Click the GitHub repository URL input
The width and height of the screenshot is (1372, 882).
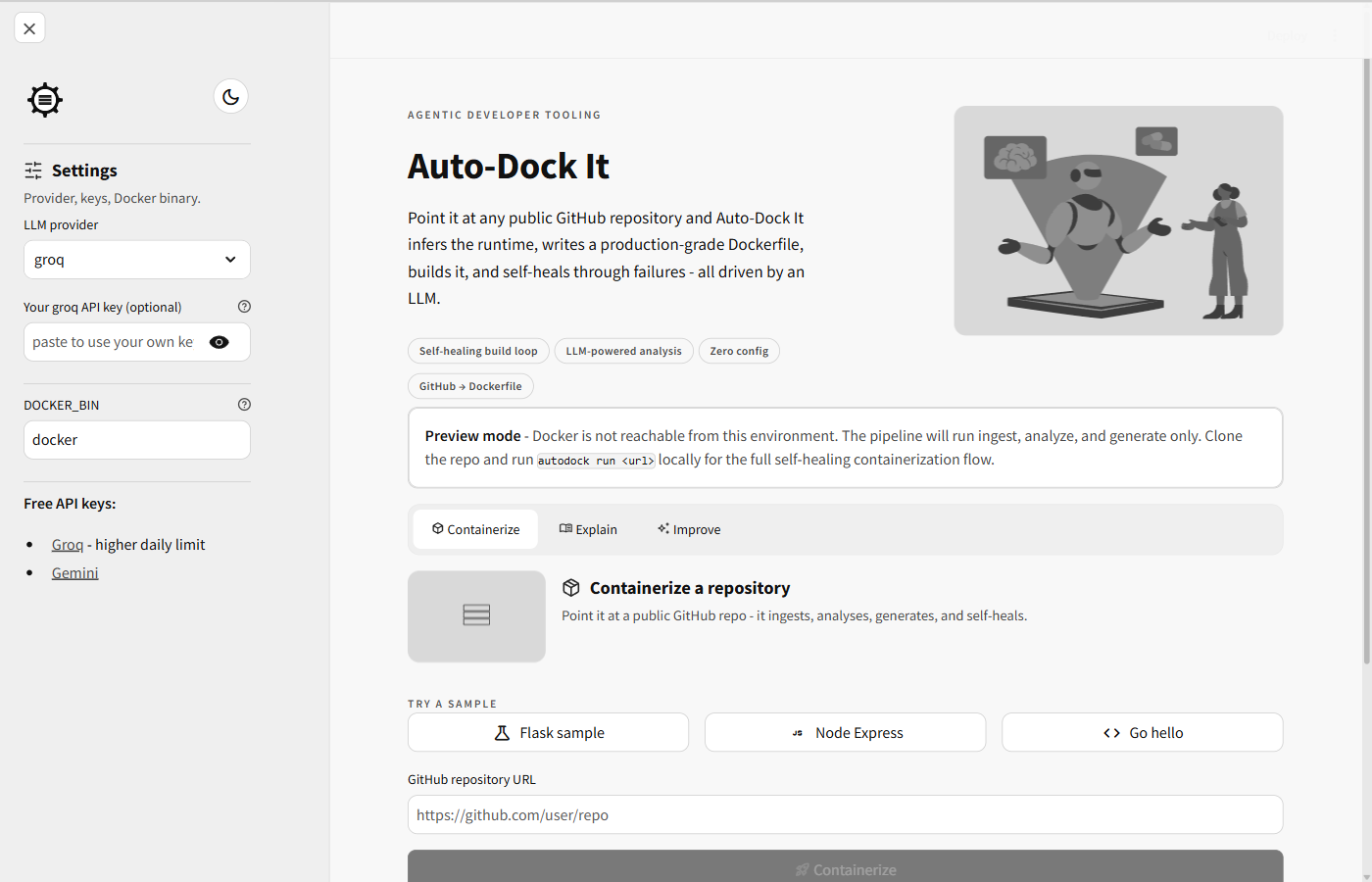(x=845, y=815)
